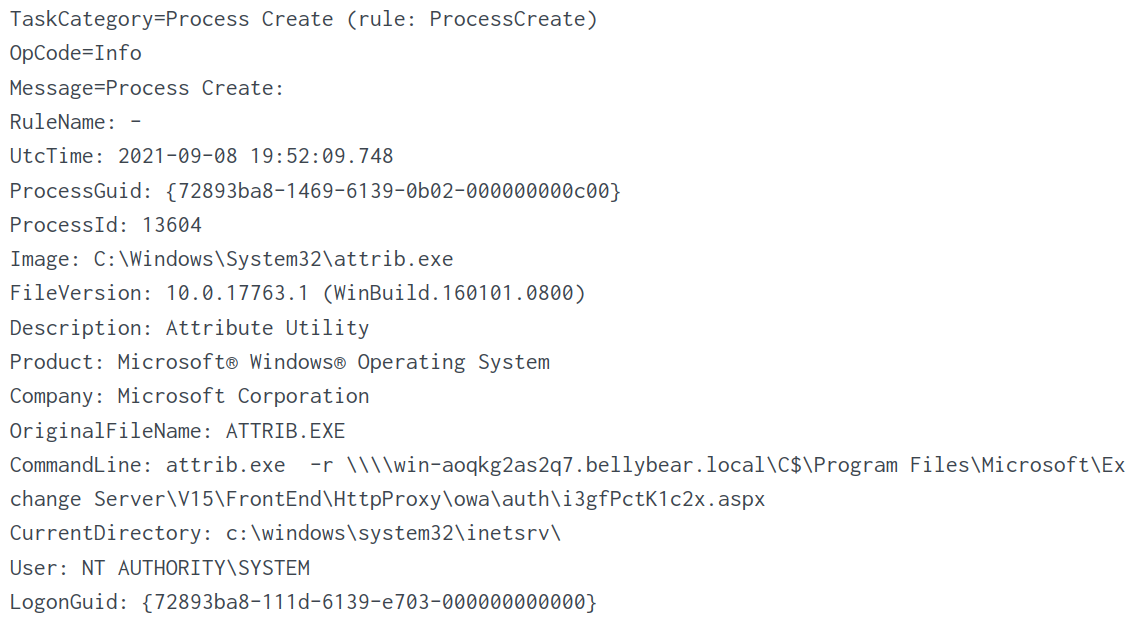Screen dimensions: 1132x623
Task: Select the Message=Process Create text
Action: pos(147,88)
